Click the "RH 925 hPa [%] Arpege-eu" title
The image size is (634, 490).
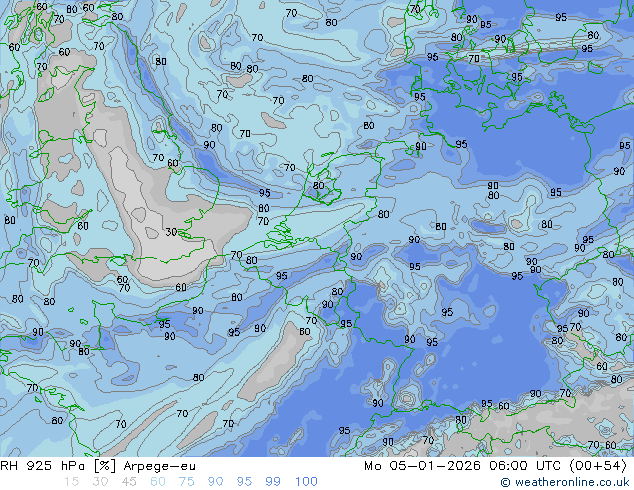pyautogui.click(x=98, y=466)
